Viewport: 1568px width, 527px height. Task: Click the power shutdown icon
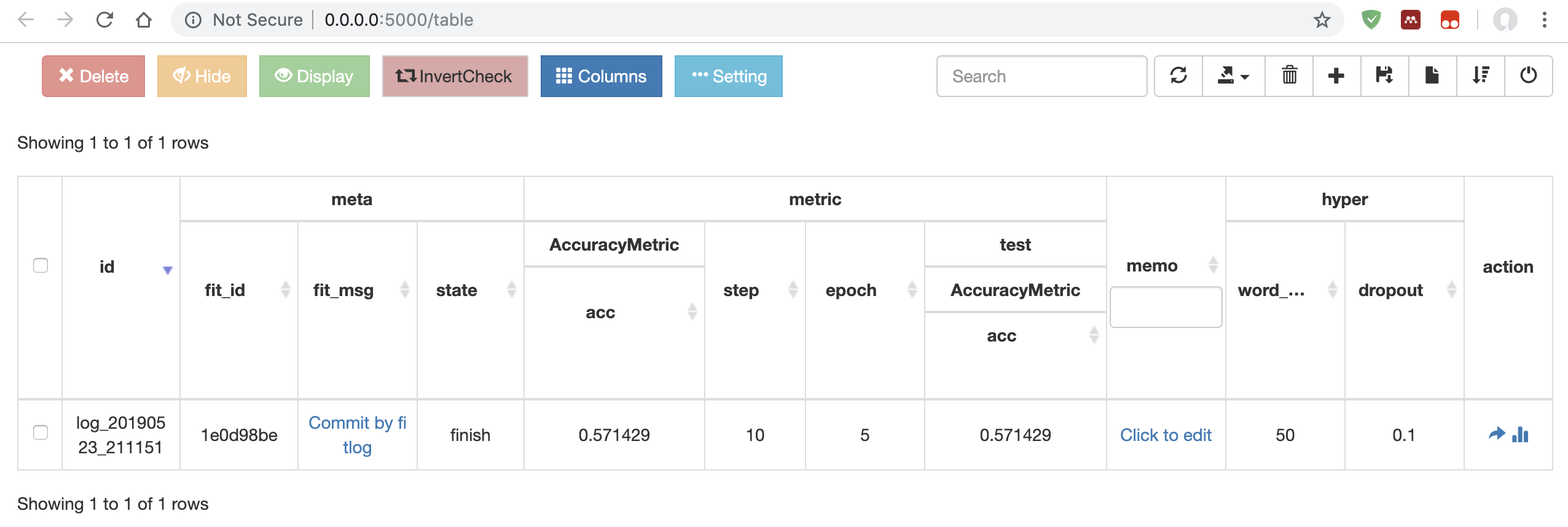1528,76
